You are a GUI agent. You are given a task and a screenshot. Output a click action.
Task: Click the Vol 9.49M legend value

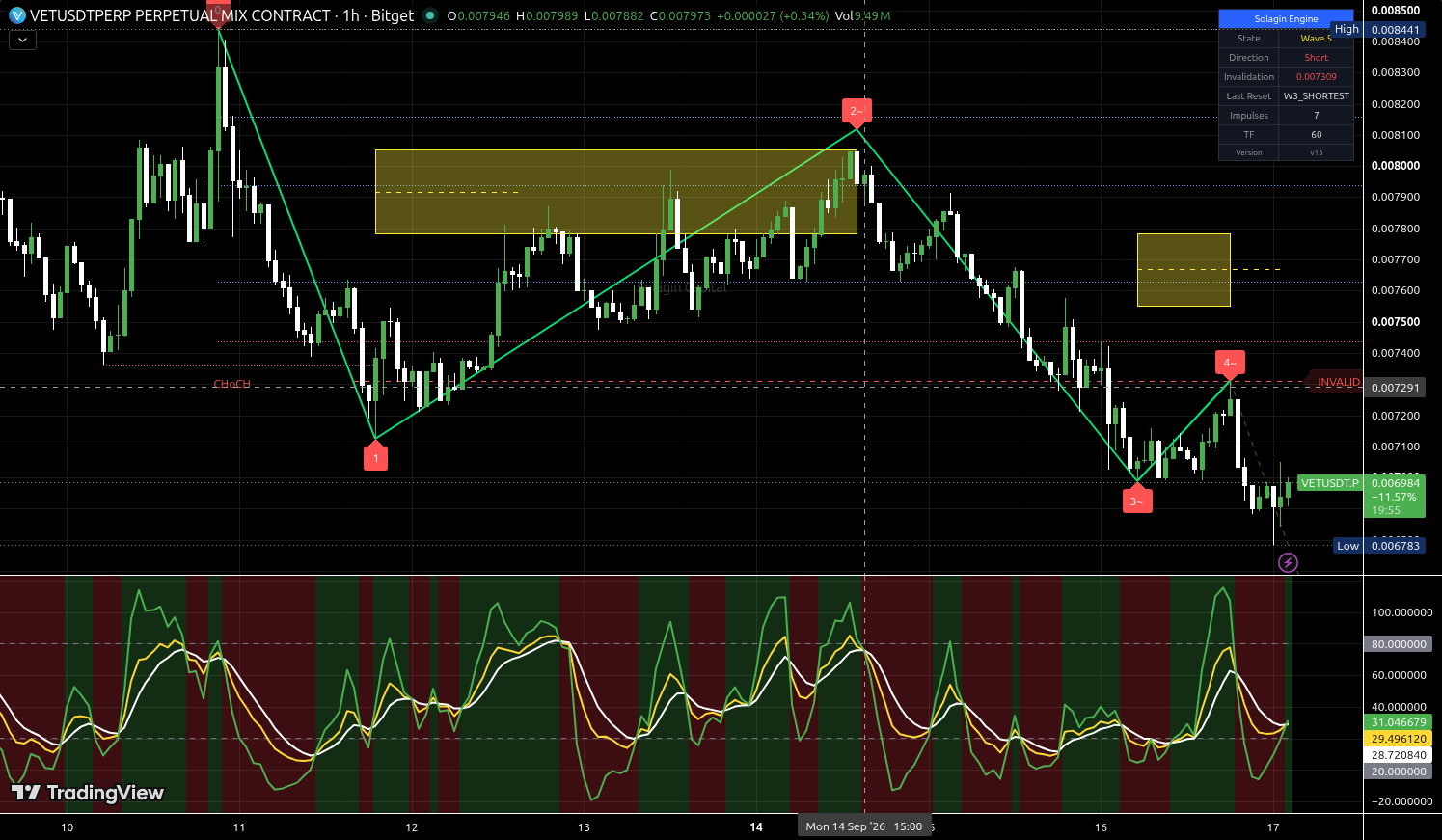863,16
